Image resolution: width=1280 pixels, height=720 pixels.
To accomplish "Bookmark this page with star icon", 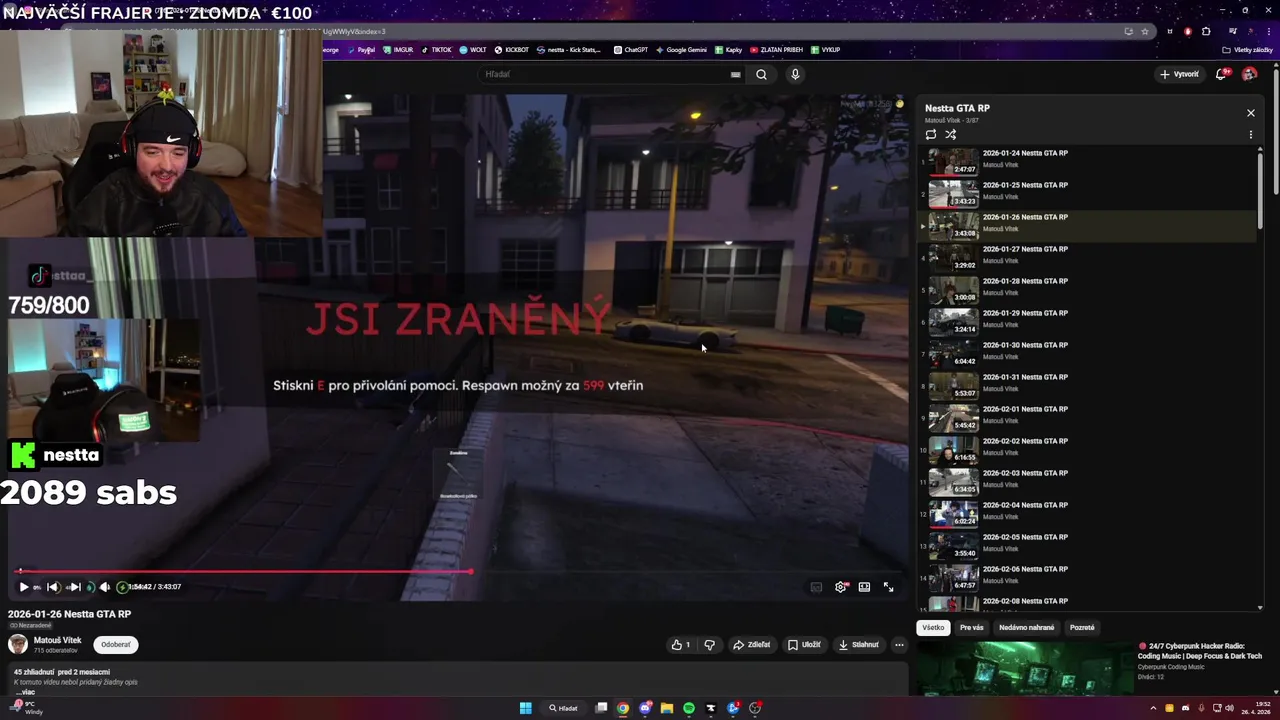I will click(1145, 31).
